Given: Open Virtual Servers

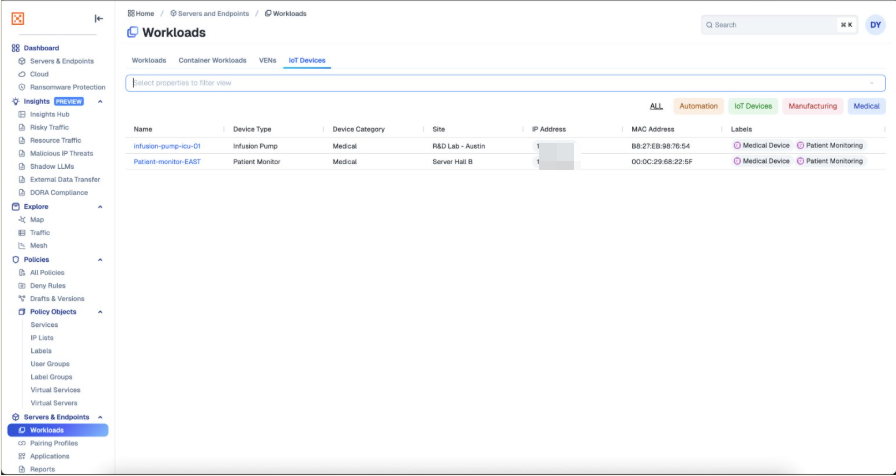Looking at the screenshot, I should pos(54,403).
